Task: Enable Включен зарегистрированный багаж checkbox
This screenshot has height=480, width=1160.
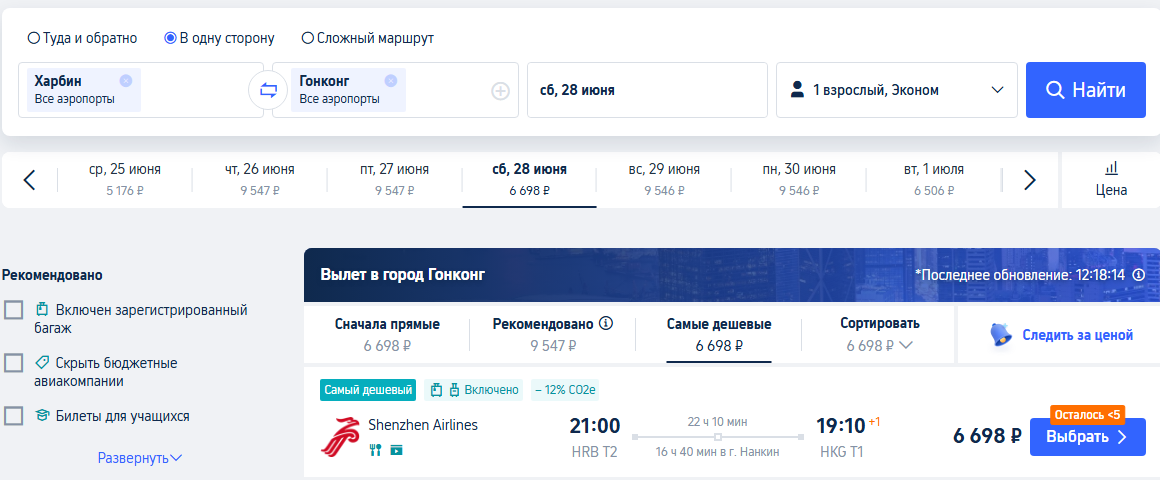Action: click(x=13, y=310)
